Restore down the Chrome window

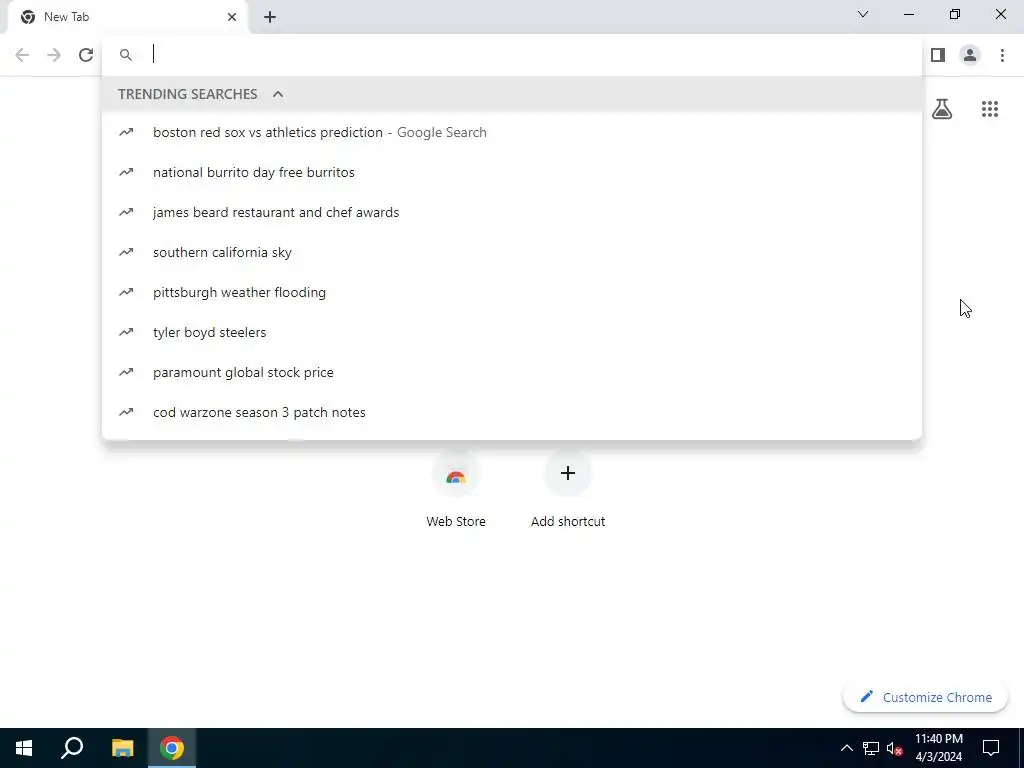point(955,14)
